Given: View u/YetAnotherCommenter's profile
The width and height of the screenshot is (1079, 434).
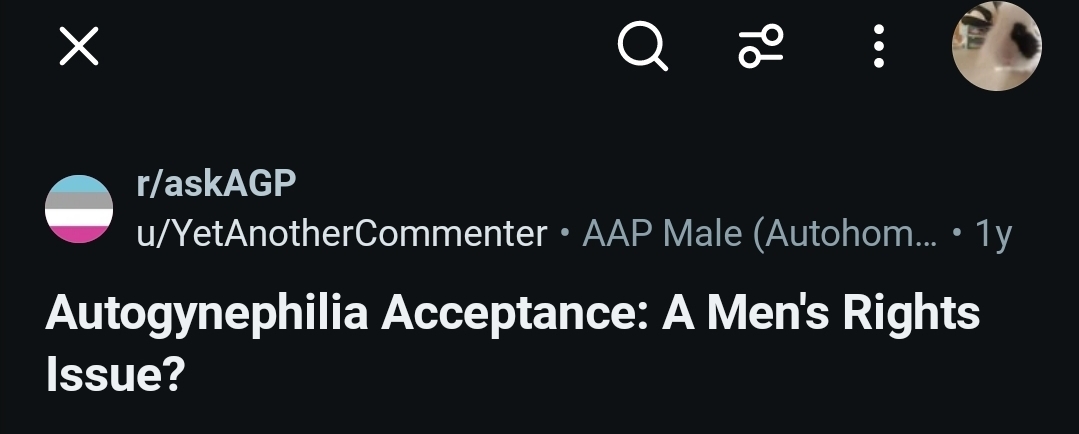Looking at the screenshot, I should (x=341, y=234).
